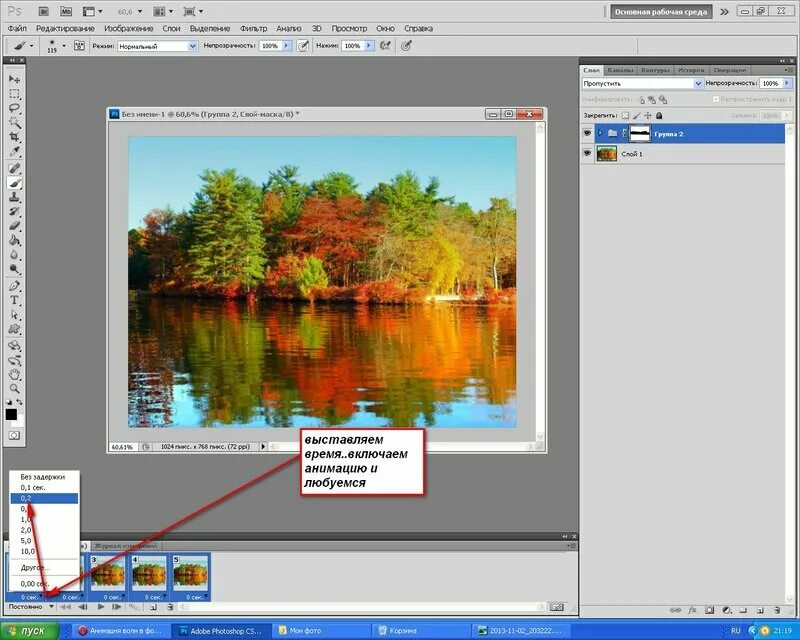
Task: Toggle lock image pixels
Action: tap(636, 115)
